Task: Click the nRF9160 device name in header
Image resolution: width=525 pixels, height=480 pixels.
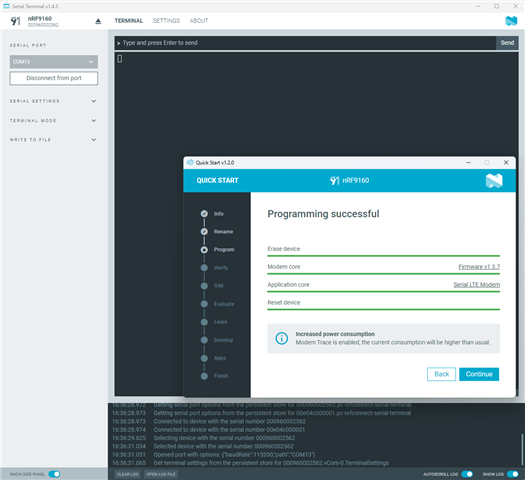Action: point(40,18)
